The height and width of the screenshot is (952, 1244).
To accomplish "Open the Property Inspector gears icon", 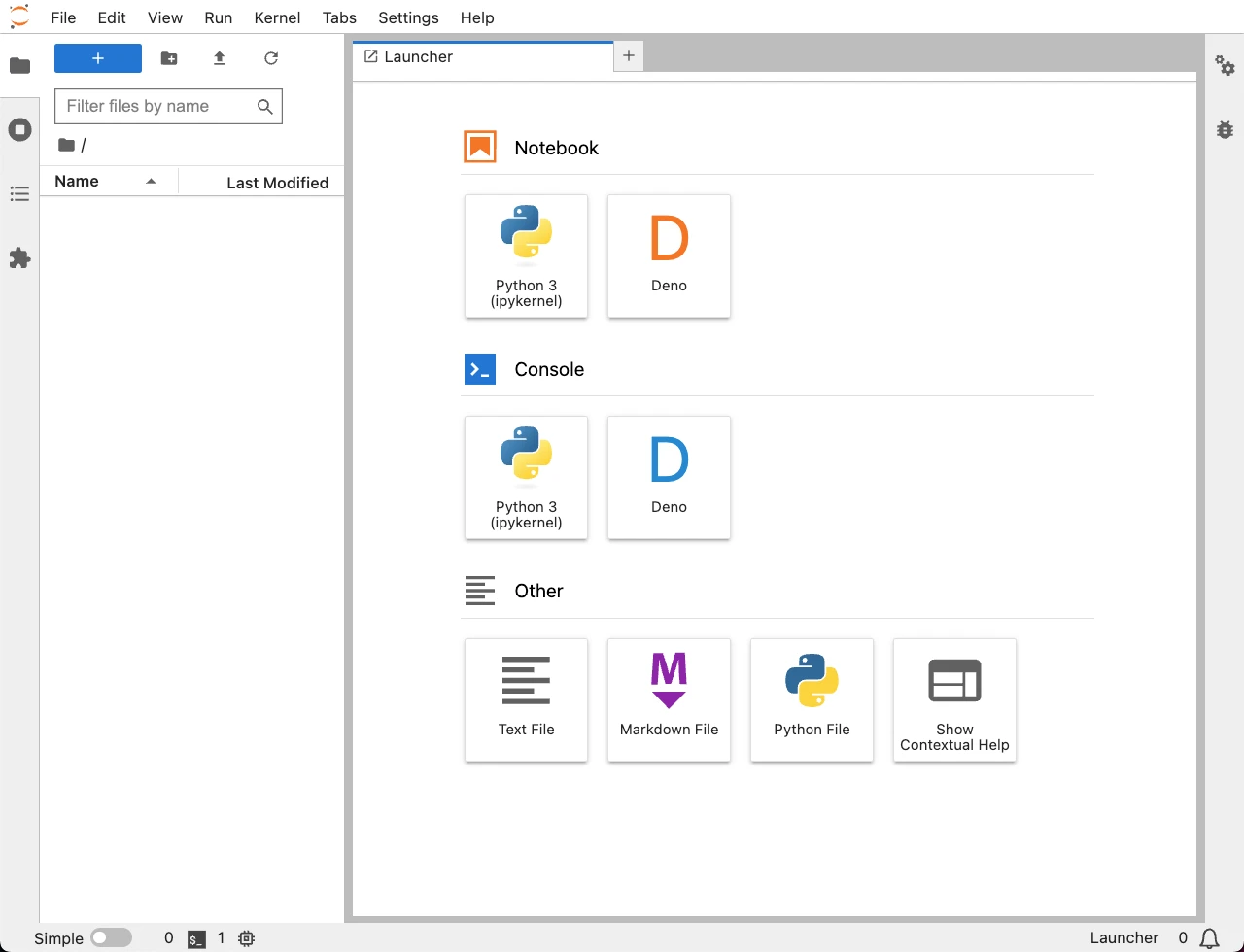I will point(1225,66).
